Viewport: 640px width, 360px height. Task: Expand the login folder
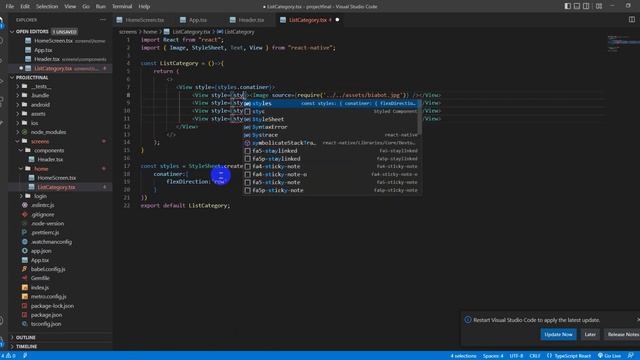21,196
